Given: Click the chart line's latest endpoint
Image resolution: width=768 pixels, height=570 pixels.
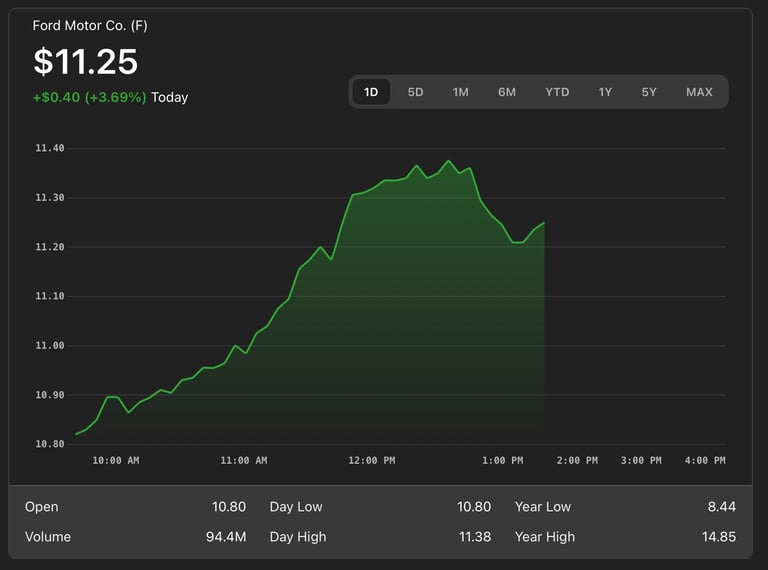Looking at the screenshot, I should (544, 222).
